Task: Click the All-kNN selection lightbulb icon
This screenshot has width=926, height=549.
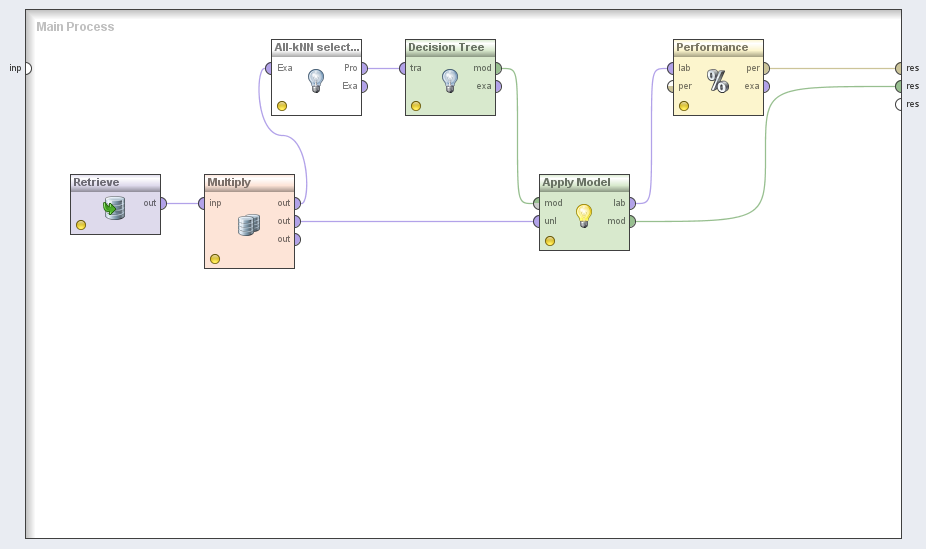Action: 316,81
